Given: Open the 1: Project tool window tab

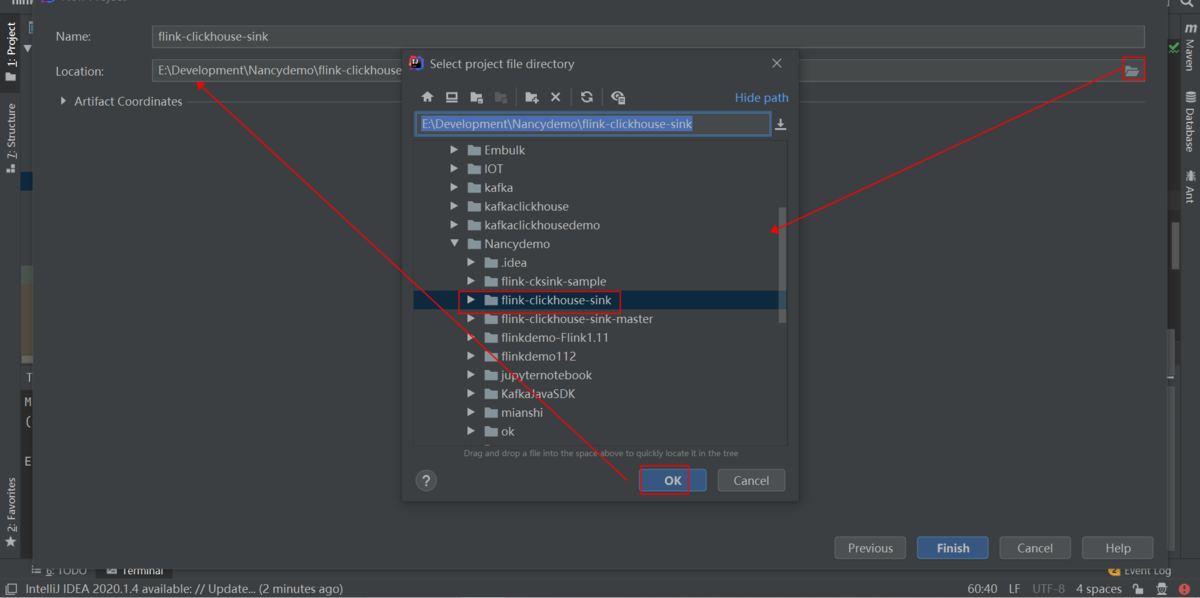Looking at the screenshot, I should (11, 50).
